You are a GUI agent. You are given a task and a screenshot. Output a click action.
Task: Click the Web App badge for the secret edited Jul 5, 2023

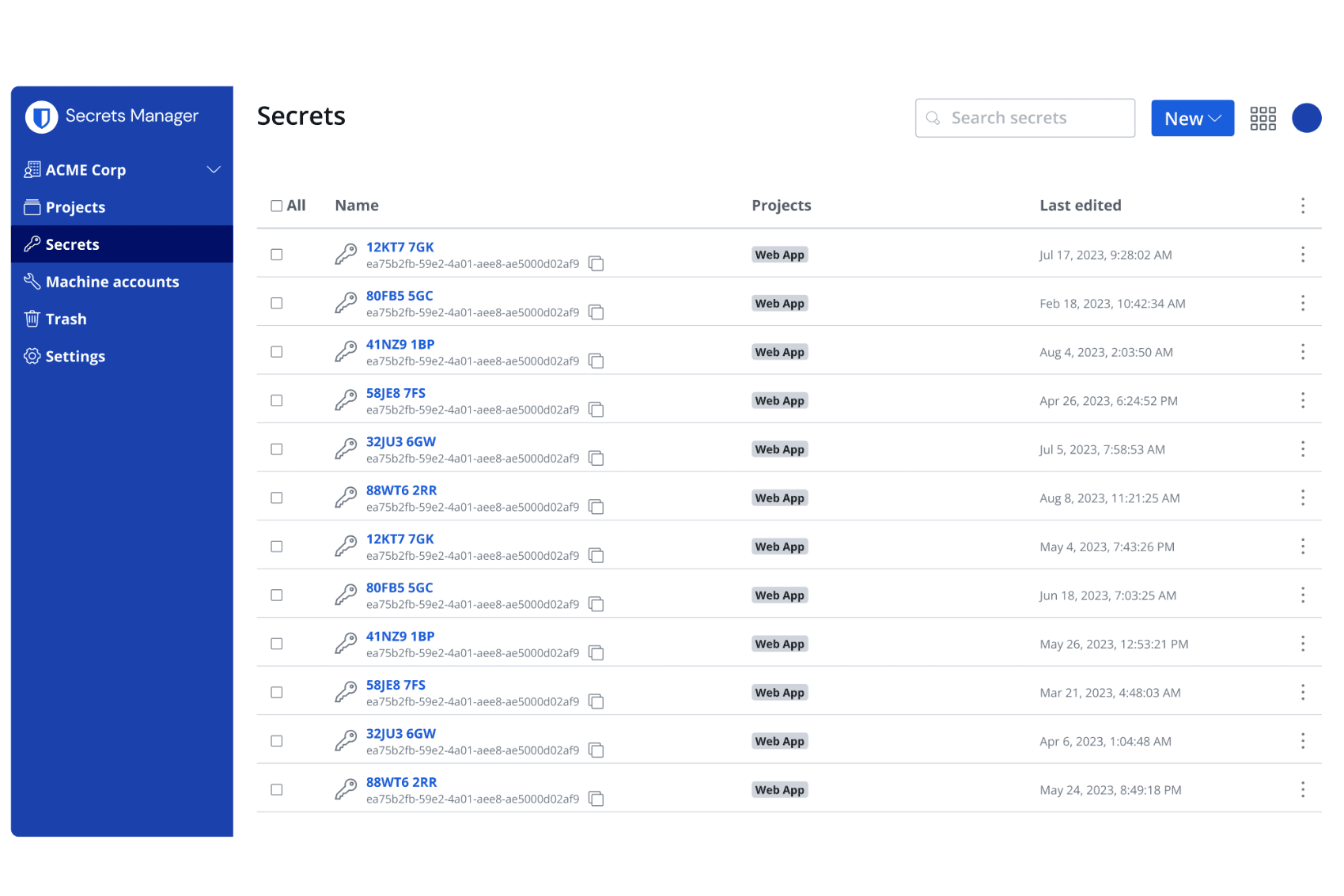pos(779,450)
